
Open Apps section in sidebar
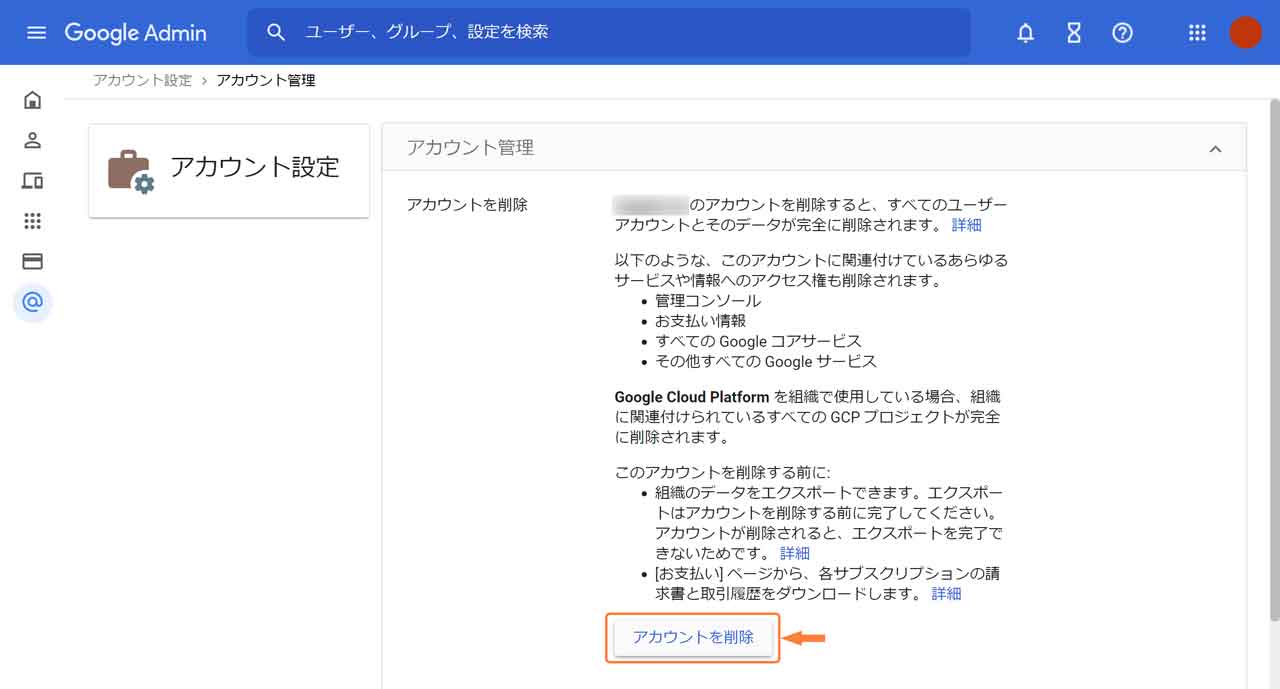pyautogui.click(x=32, y=221)
